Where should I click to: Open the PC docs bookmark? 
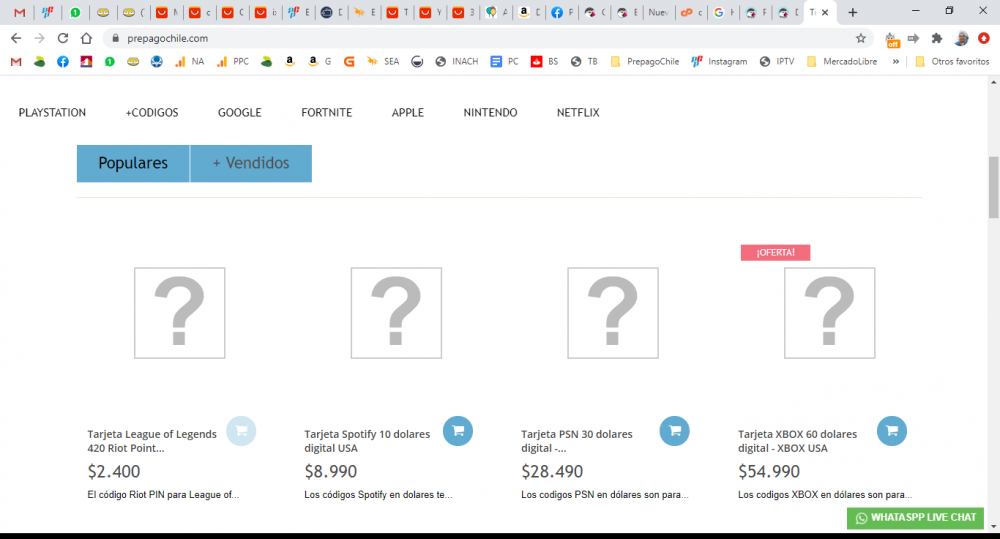(504, 62)
